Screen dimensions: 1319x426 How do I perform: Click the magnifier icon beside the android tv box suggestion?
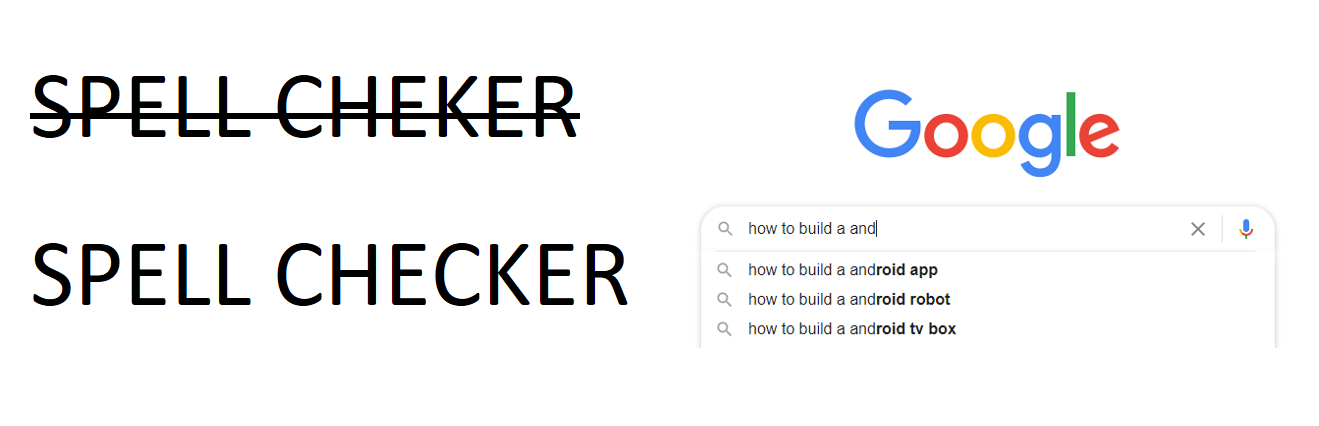click(x=725, y=328)
